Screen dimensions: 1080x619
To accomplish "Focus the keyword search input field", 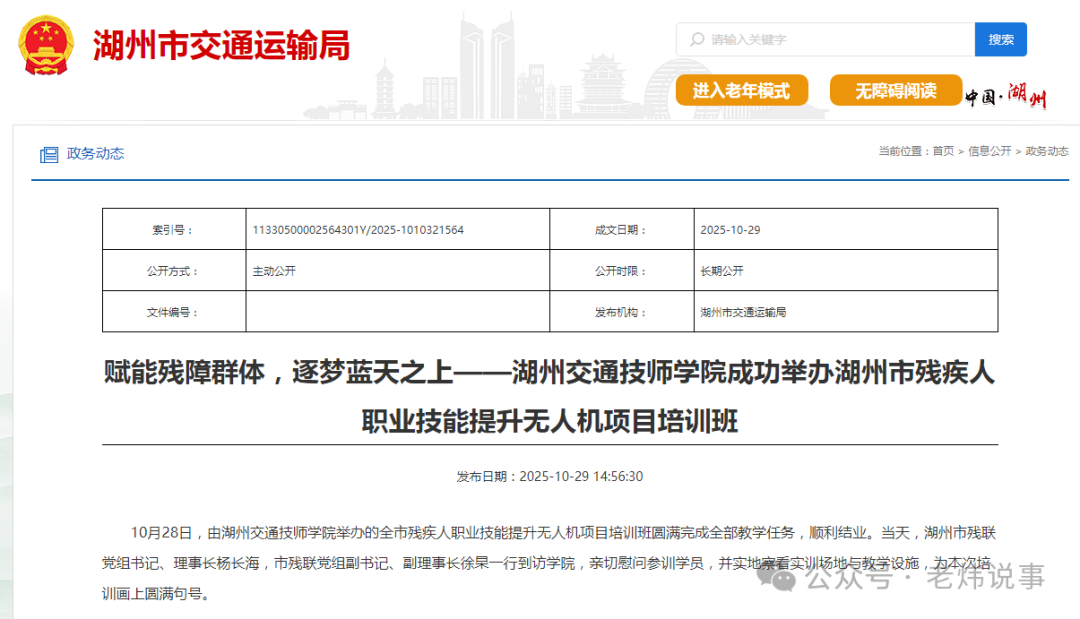I will point(826,39).
